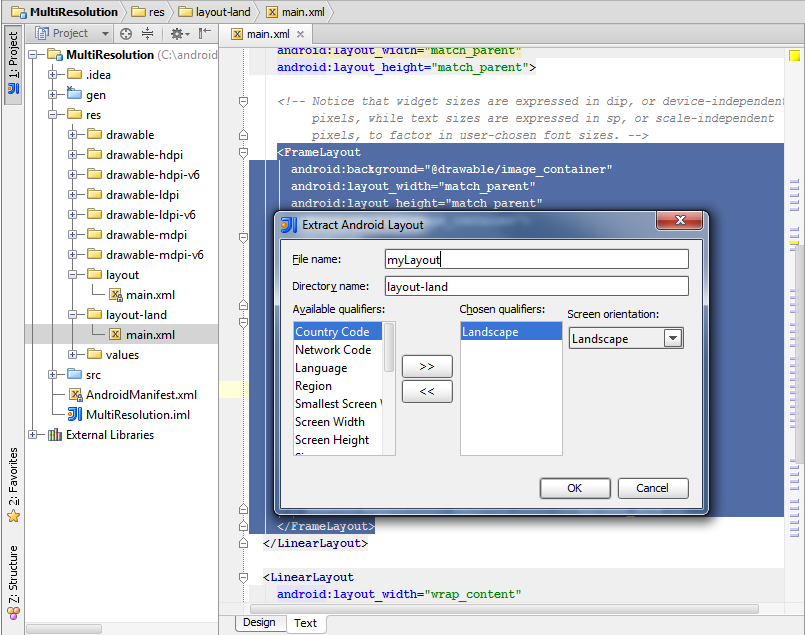Select Network Code in Available qualifiers
Image resolution: width=805 pixels, height=635 pixels.
tap(337, 350)
